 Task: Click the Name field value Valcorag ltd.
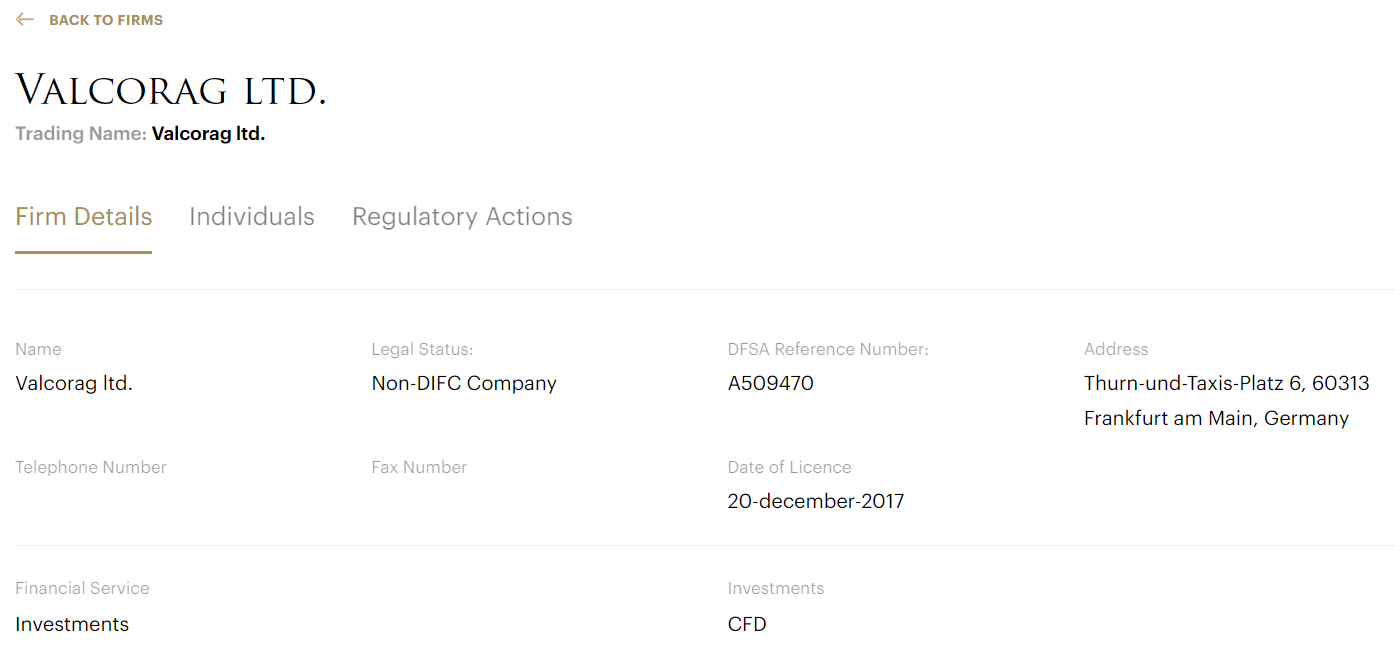coord(74,383)
